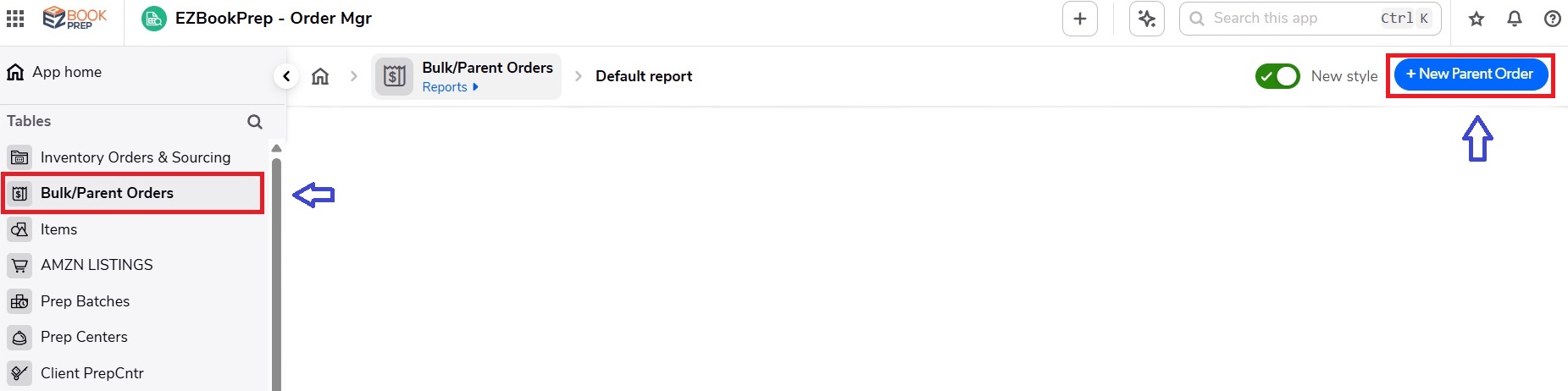Open the AI sparkle assistant icon
Viewport: 1568px width, 391px height.
click(1147, 19)
